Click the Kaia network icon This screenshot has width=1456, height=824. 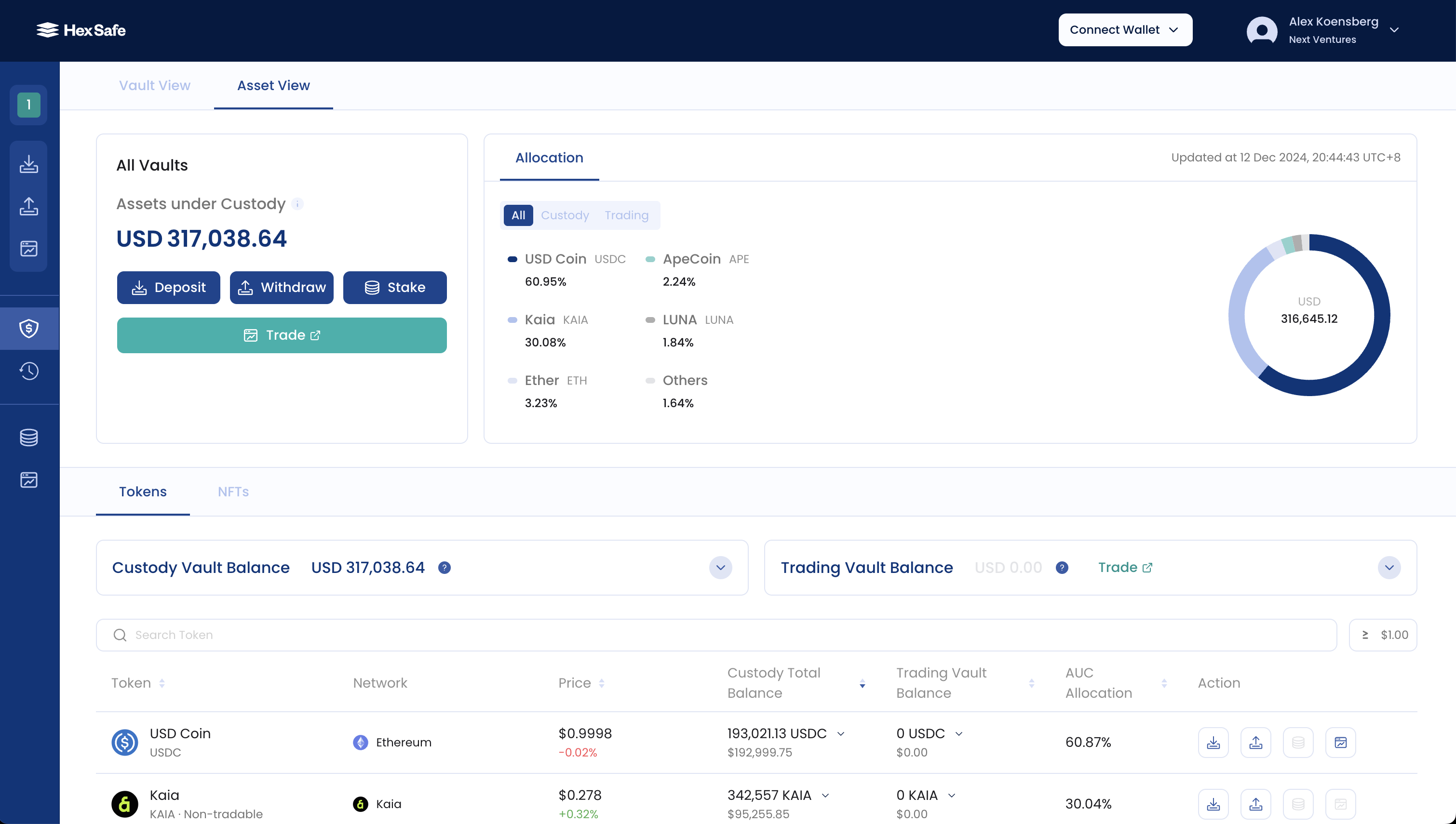click(361, 804)
